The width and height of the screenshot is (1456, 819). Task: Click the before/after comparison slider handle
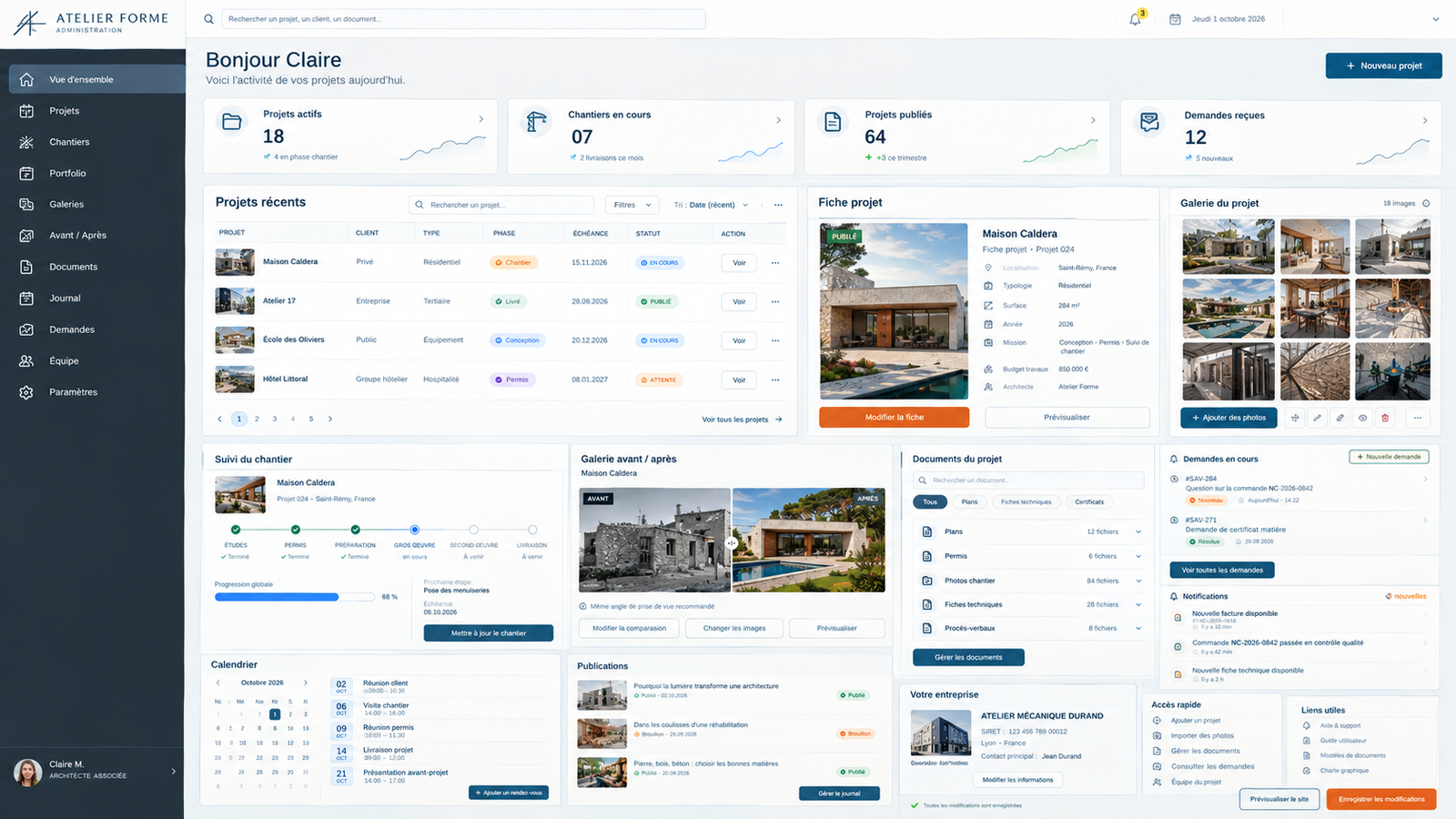(x=732, y=543)
